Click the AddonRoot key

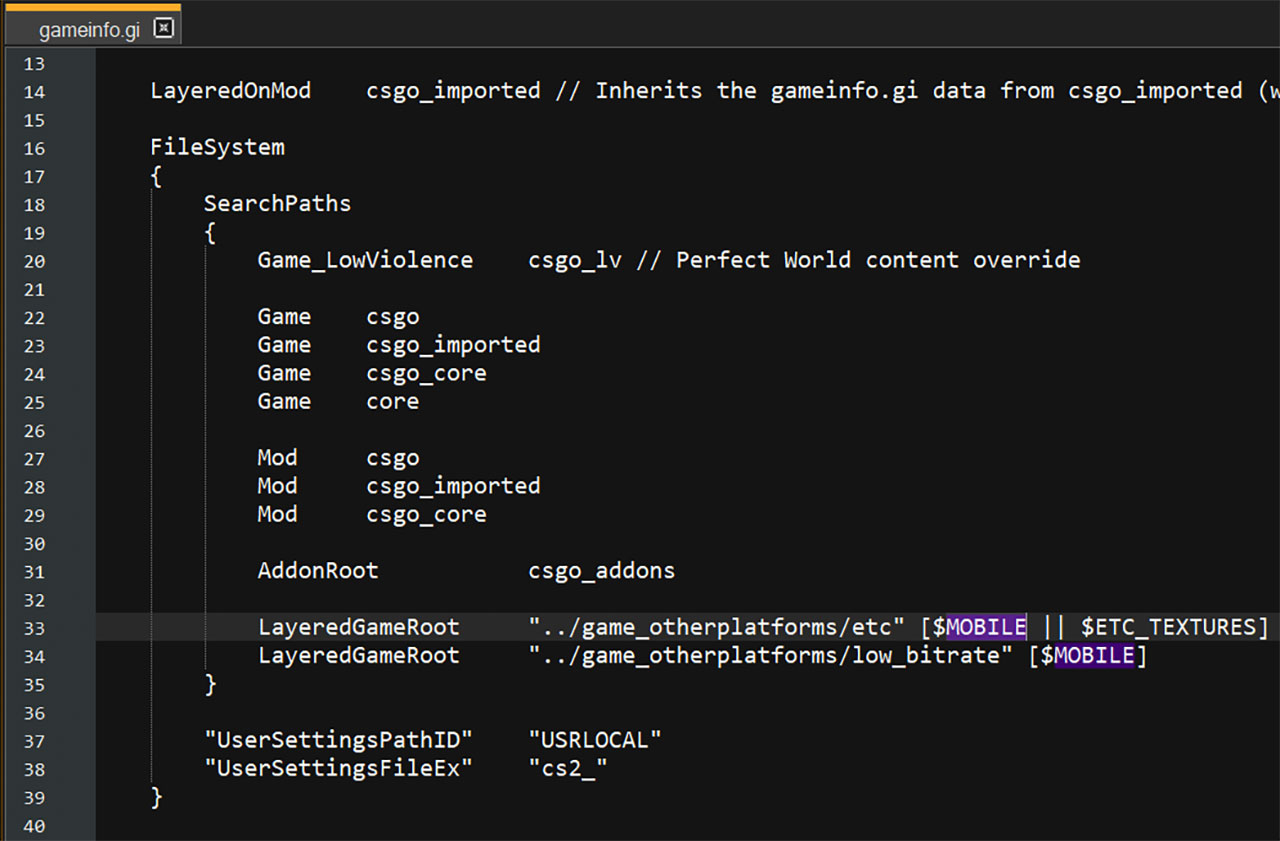click(318, 571)
